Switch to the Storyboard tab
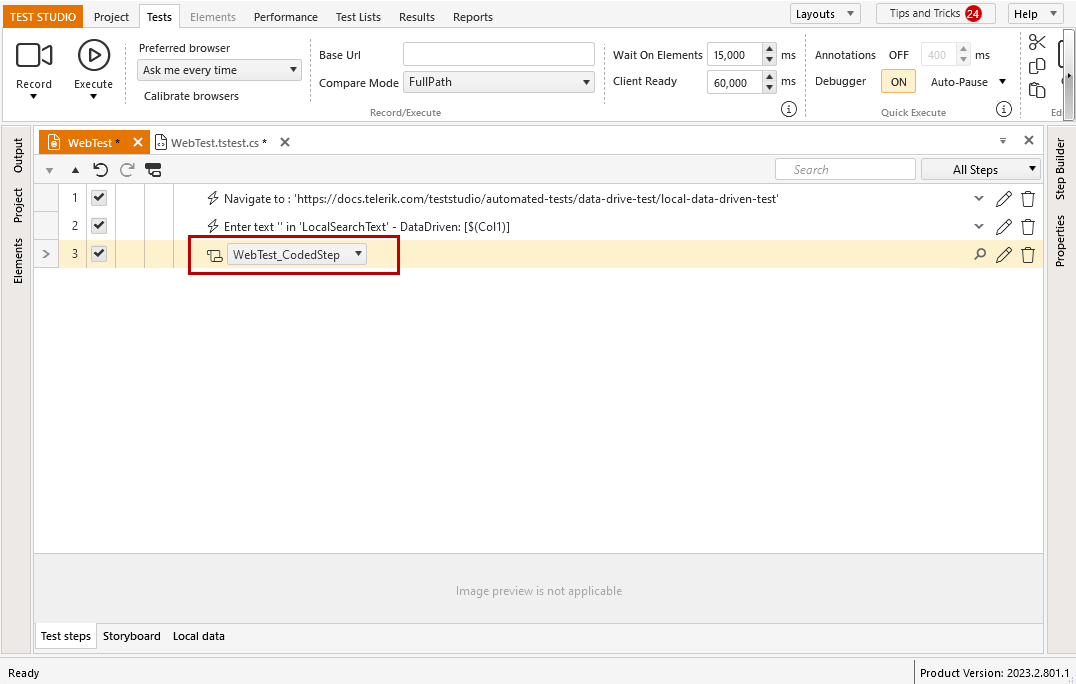The image size is (1076, 684). click(x=132, y=636)
